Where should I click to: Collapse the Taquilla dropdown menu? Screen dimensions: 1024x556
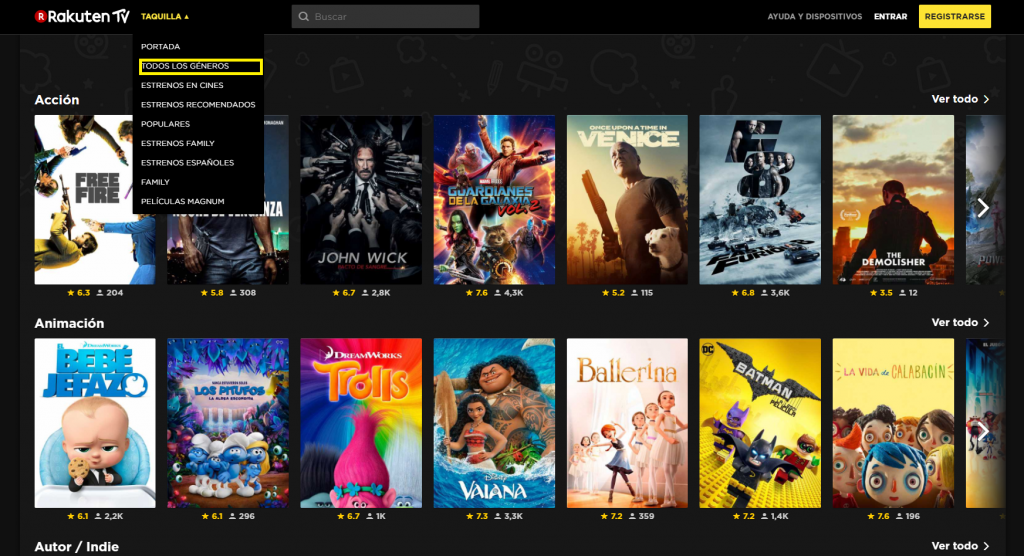pyautogui.click(x=165, y=17)
